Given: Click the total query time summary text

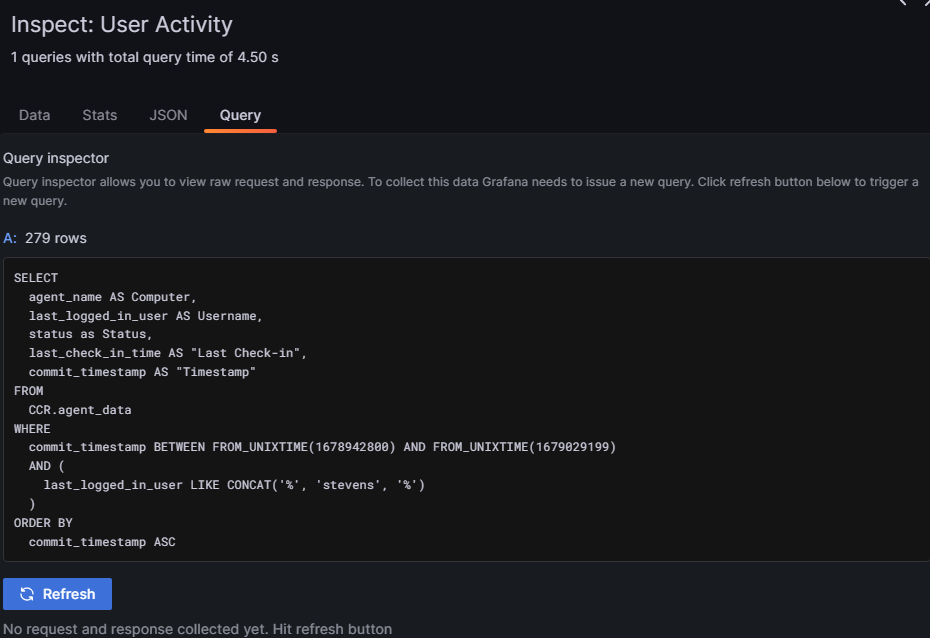Looking at the screenshot, I should pyautogui.click(x=144, y=57).
